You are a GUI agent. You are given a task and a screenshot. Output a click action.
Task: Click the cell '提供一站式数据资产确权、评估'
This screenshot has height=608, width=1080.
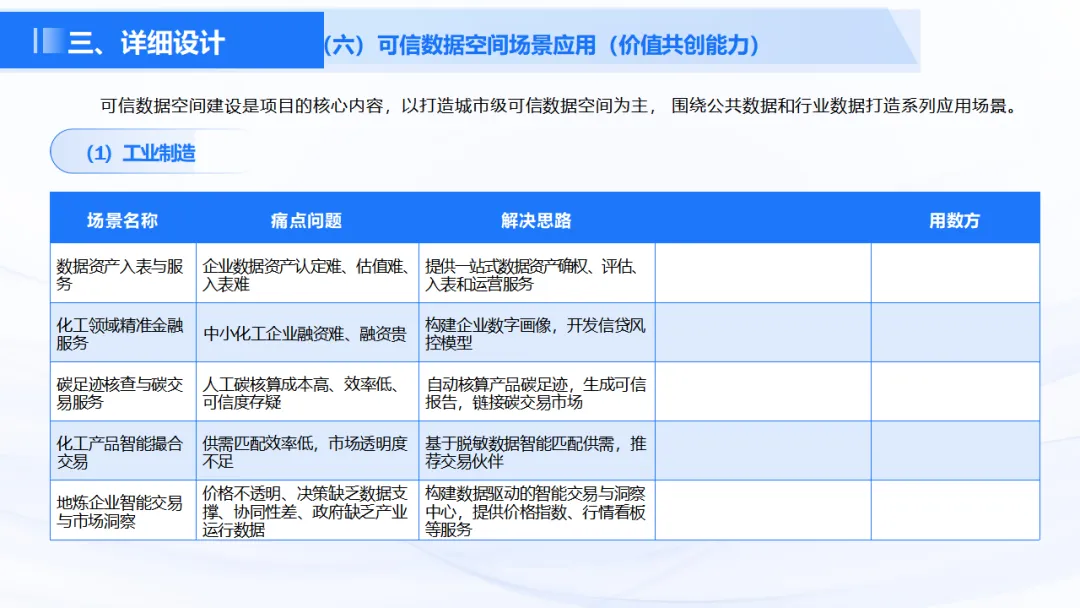(537, 273)
